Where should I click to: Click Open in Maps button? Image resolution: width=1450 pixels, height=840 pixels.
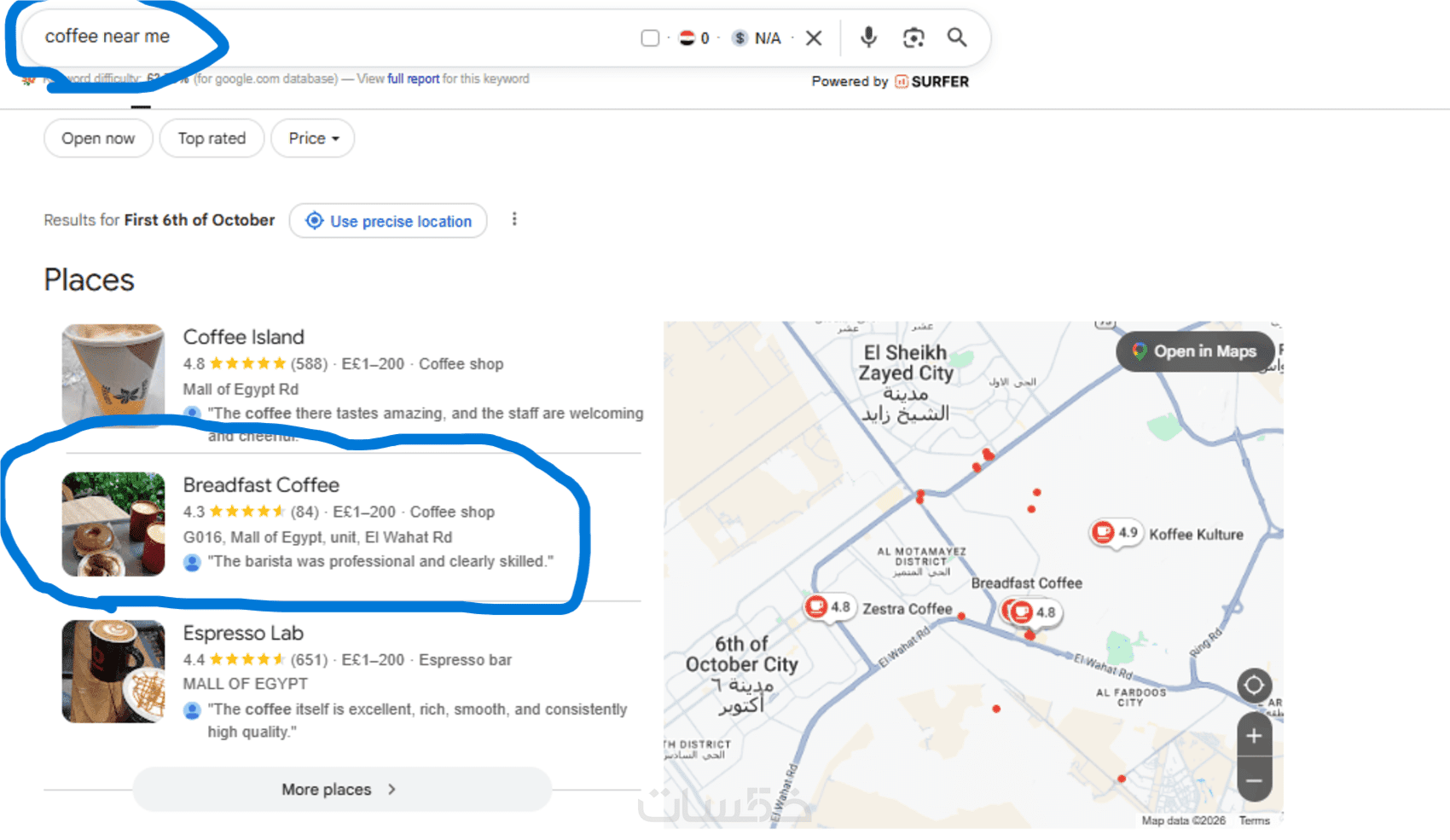click(x=1195, y=351)
